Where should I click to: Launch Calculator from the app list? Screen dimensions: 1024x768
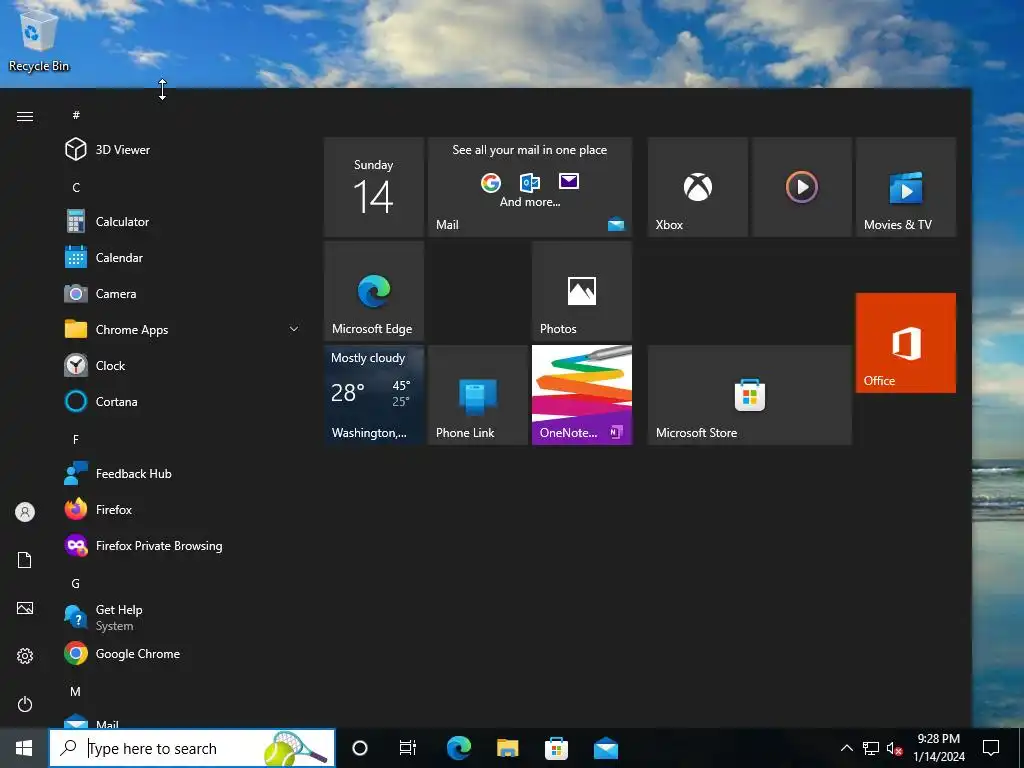tap(178, 221)
